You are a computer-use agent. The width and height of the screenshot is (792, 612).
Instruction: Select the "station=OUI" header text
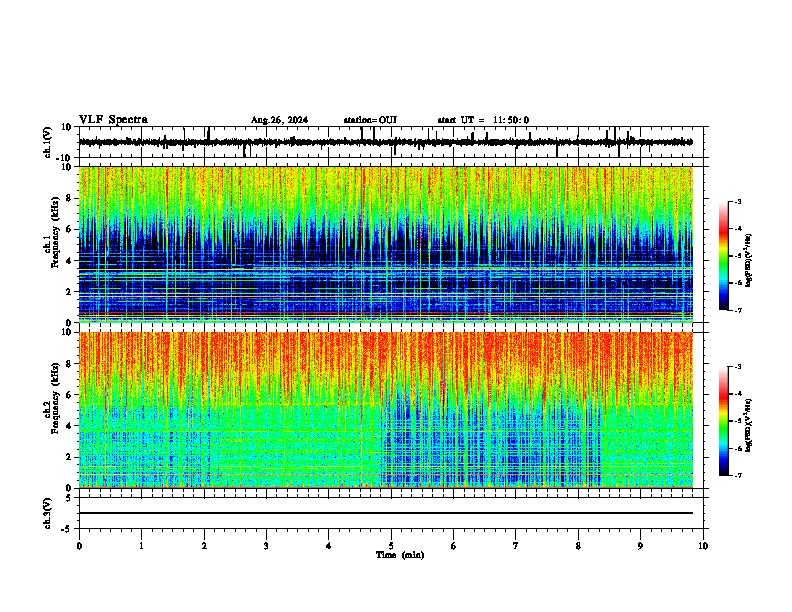(370, 120)
